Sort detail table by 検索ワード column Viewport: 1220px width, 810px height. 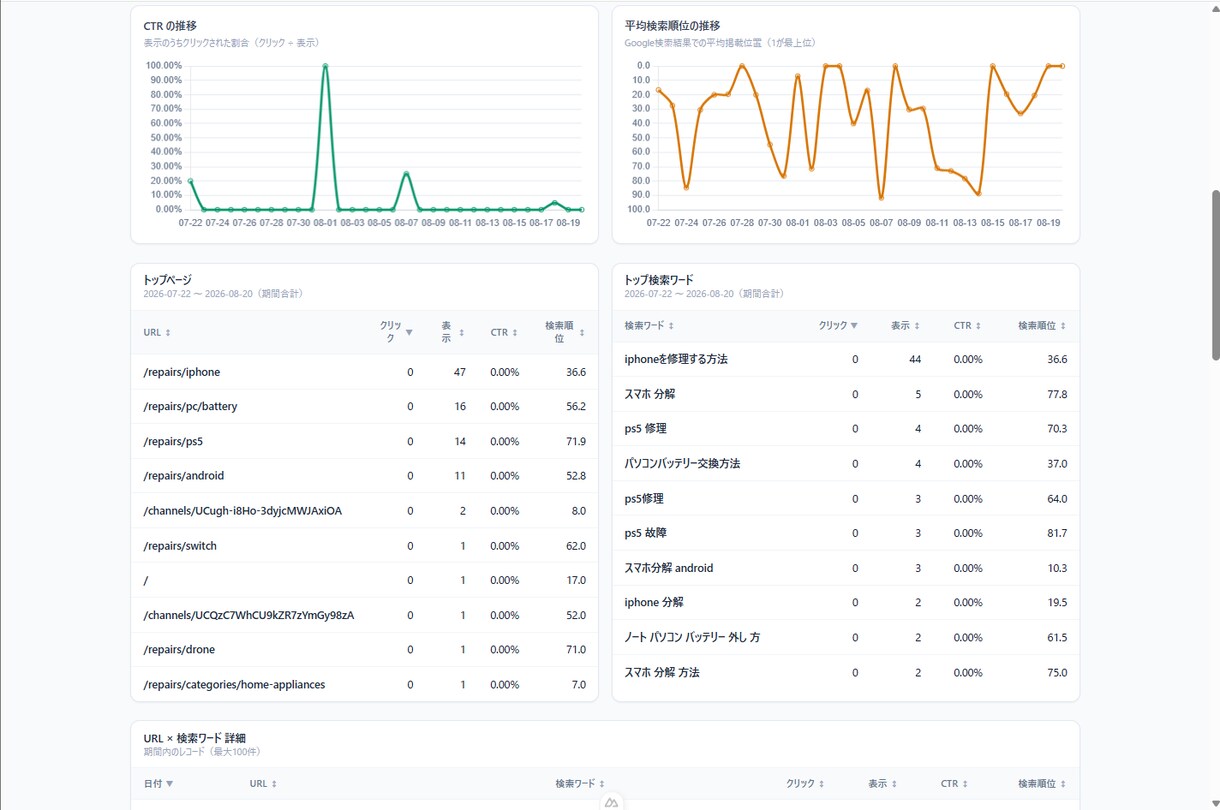coord(580,784)
